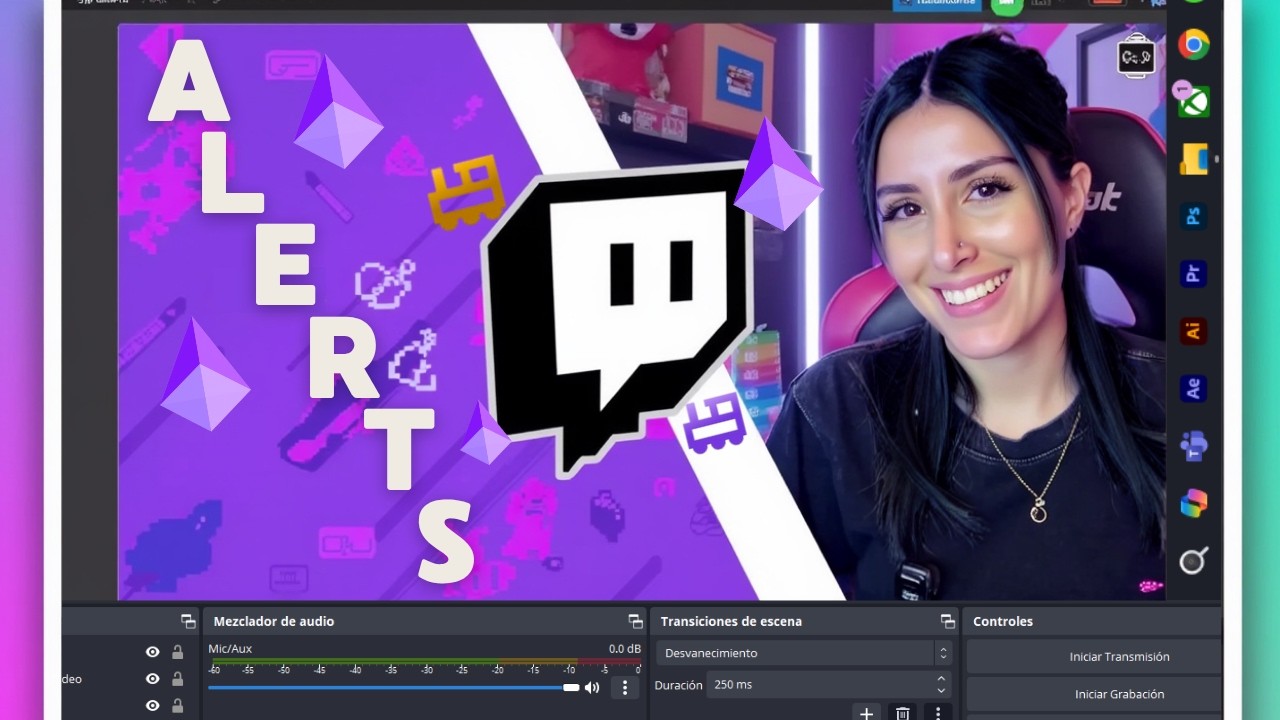The image size is (1280, 720).
Task: Open Mic/Aux three-dot options menu
Action: pyautogui.click(x=625, y=687)
